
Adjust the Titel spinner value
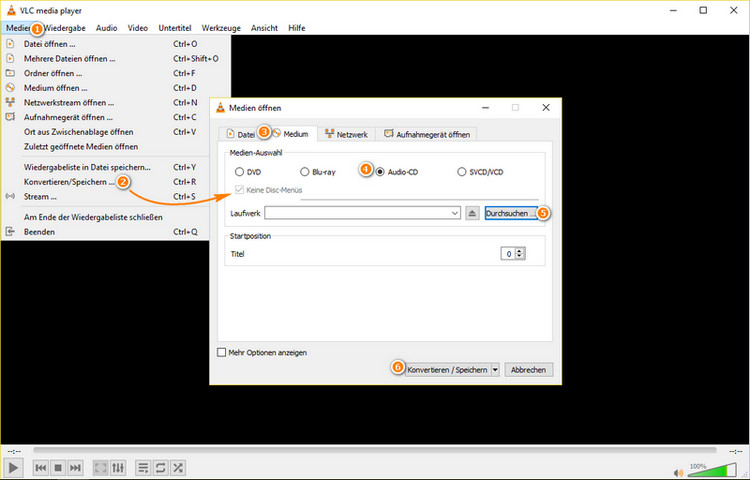(x=520, y=254)
